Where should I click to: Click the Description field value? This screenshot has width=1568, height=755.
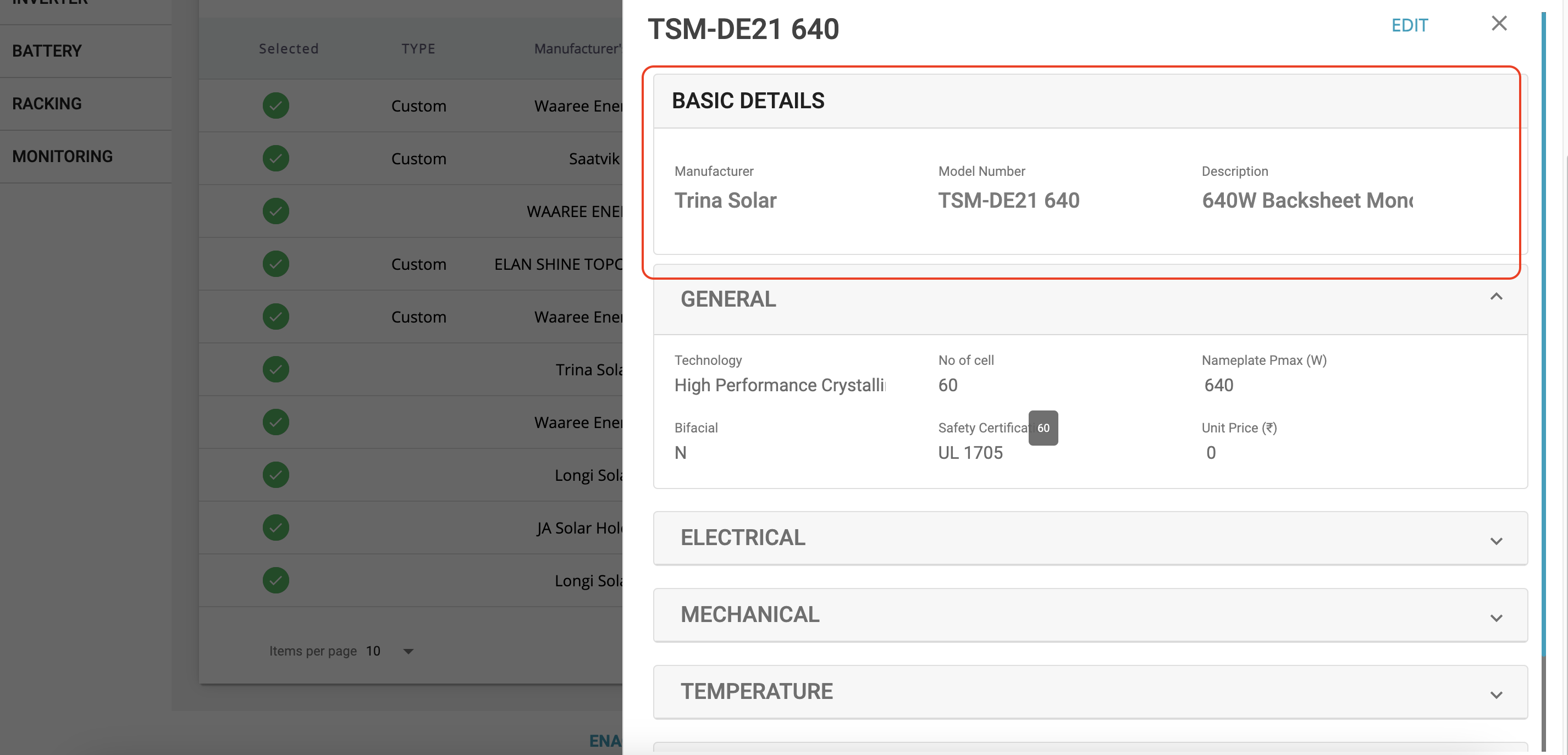[1306, 201]
